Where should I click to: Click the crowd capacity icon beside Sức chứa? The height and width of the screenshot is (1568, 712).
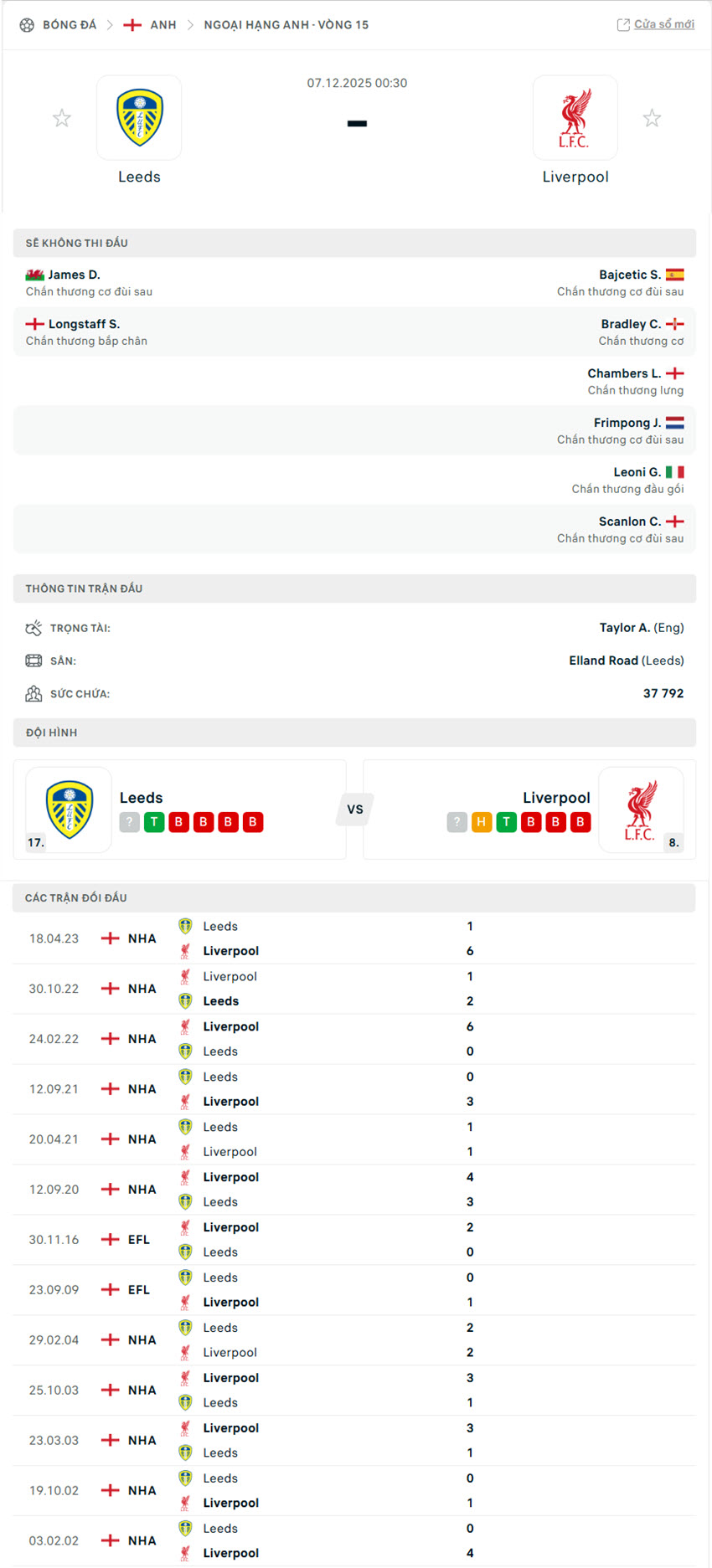[34, 693]
